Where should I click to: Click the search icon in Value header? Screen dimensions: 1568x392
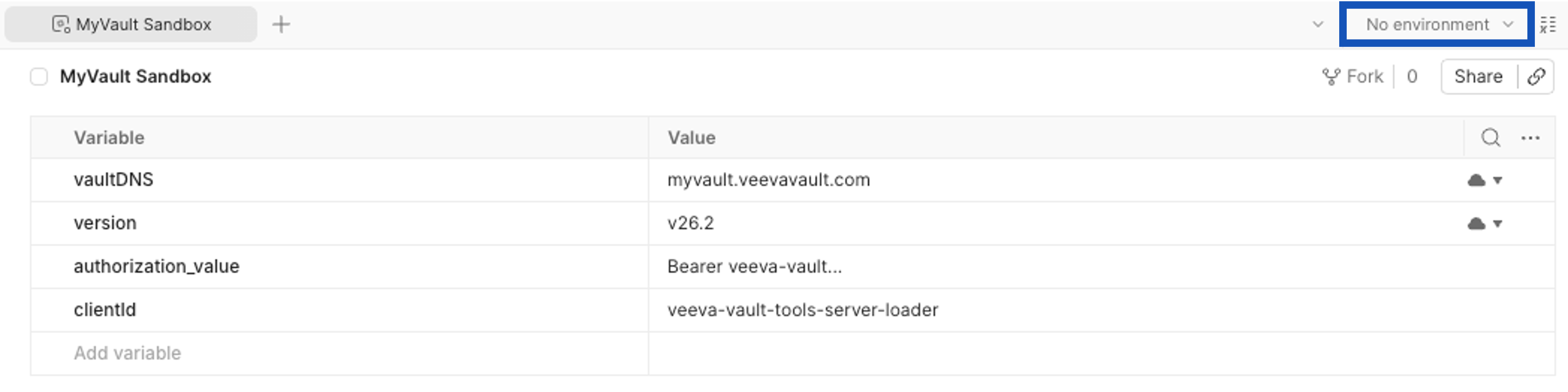(1491, 138)
